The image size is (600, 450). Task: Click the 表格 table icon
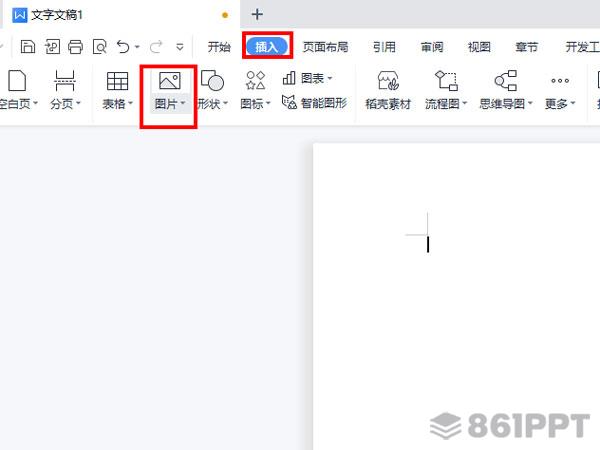(x=117, y=81)
